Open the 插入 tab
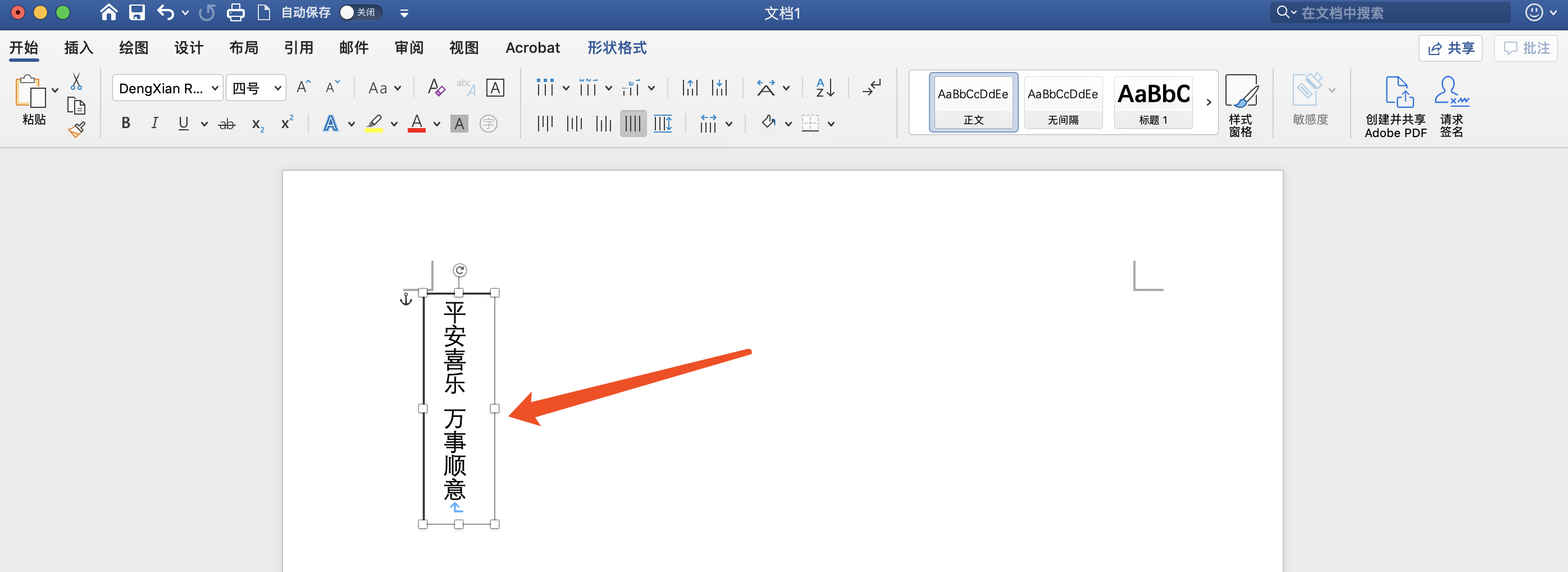1568x572 pixels. (x=79, y=48)
